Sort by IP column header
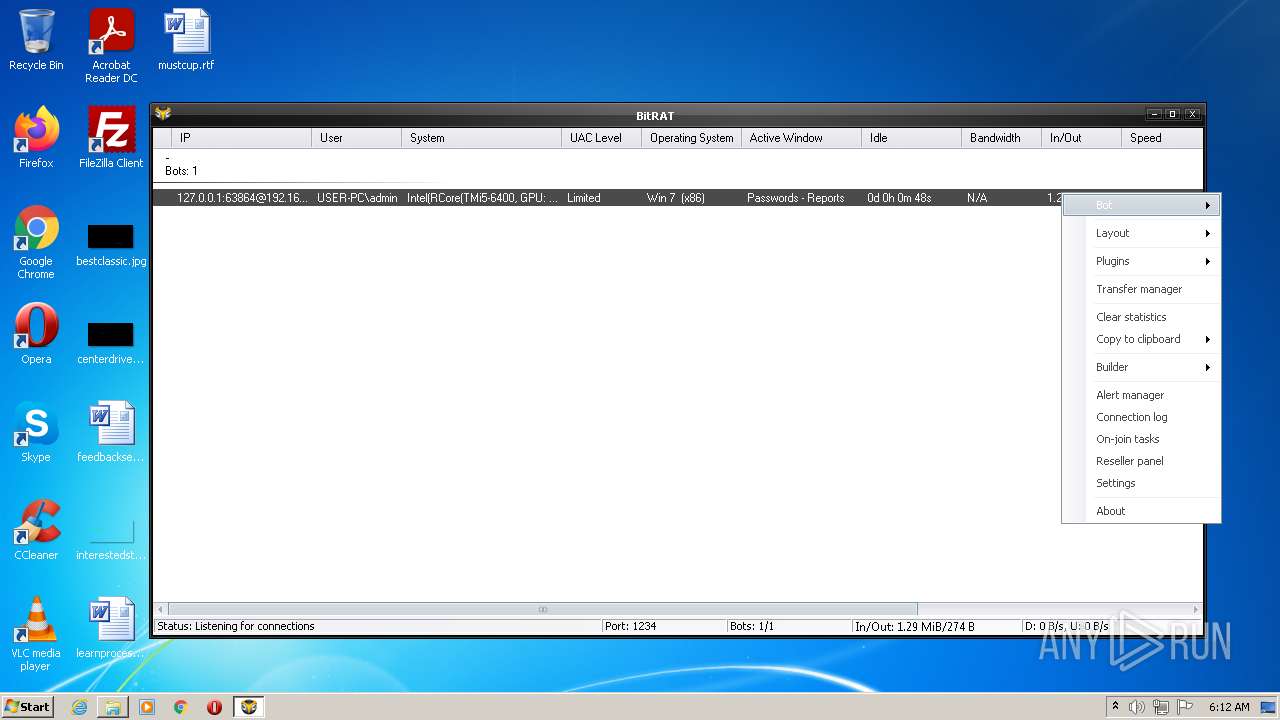The height and width of the screenshot is (720, 1280). coord(241,138)
